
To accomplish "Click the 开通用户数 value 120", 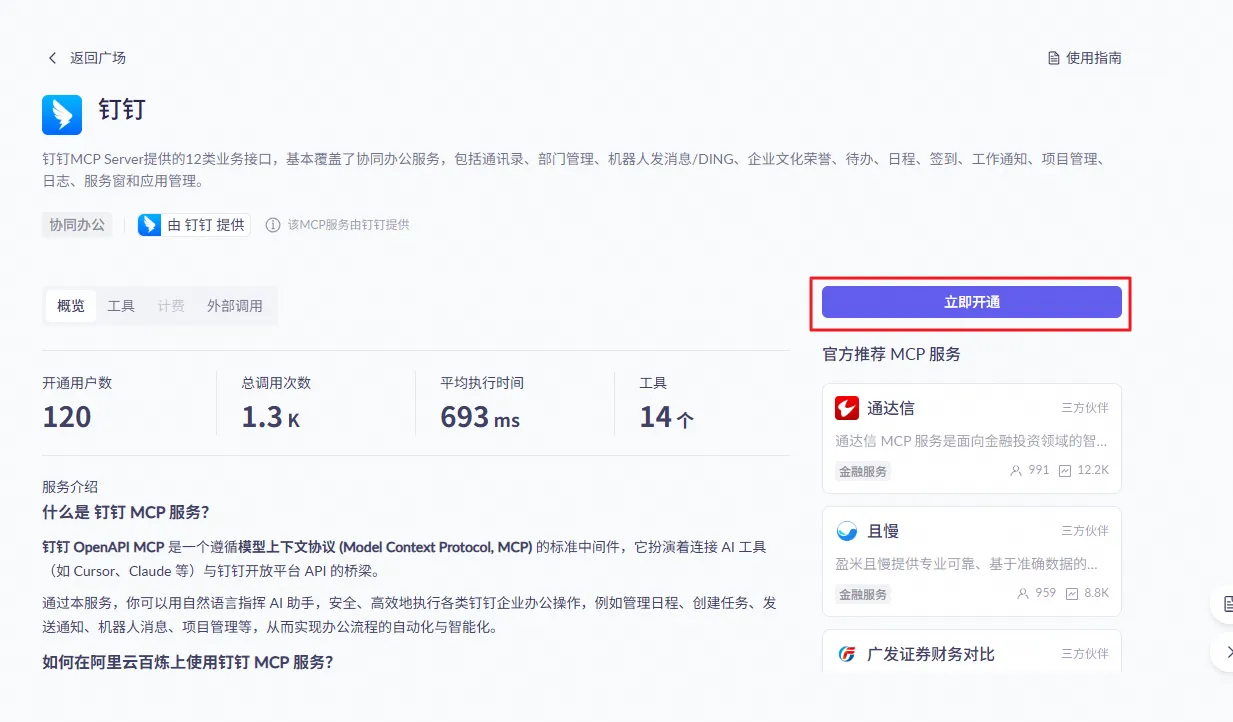I will coord(67,417).
